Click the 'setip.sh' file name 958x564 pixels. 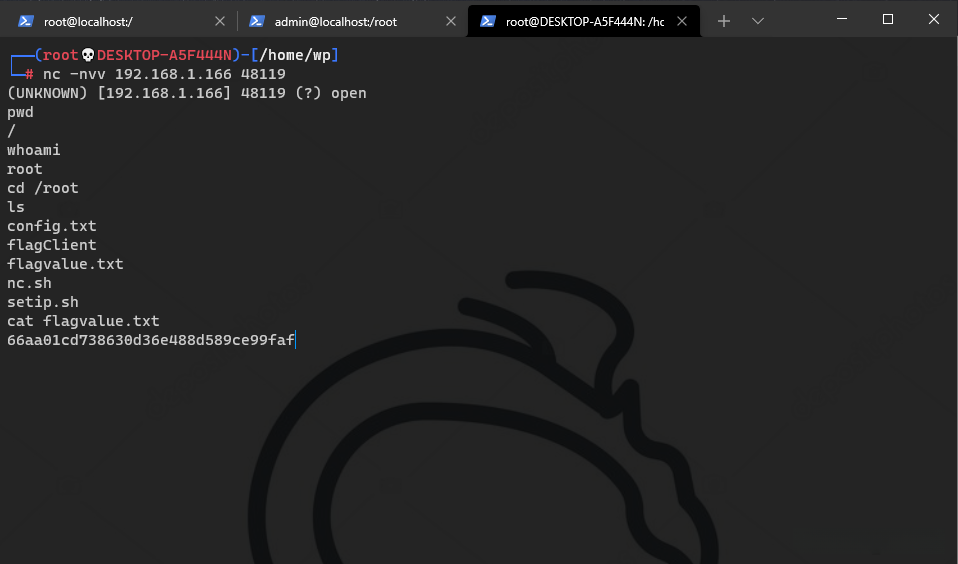[43, 302]
